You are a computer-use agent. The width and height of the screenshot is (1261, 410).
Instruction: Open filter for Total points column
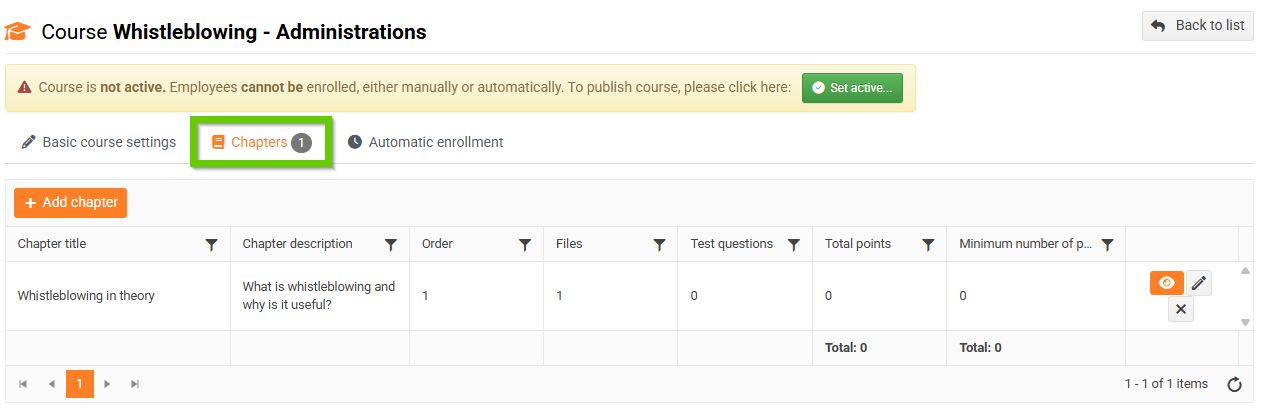tap(928, 244)
